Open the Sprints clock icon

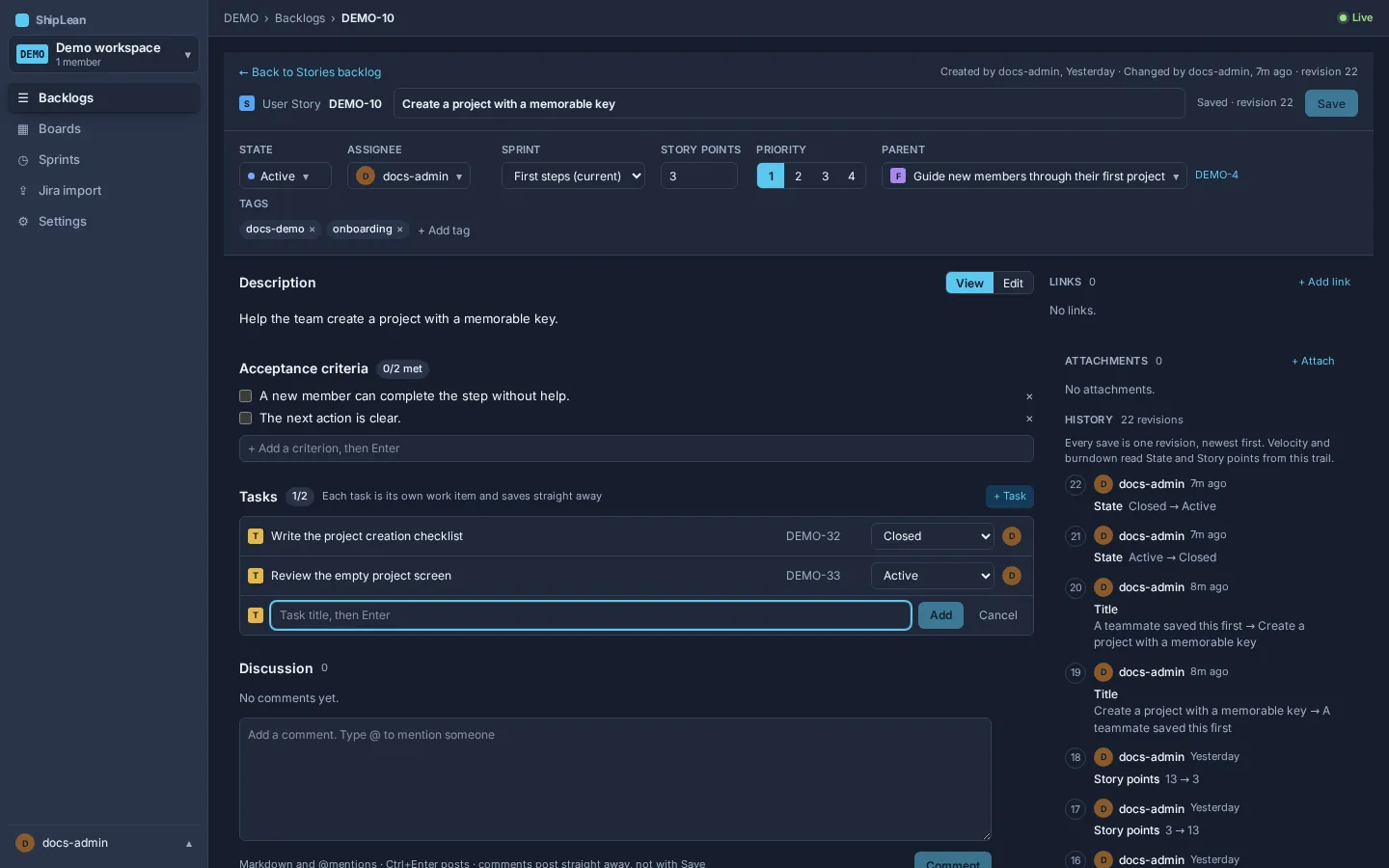pyautogui.click(x=23, y=160)
